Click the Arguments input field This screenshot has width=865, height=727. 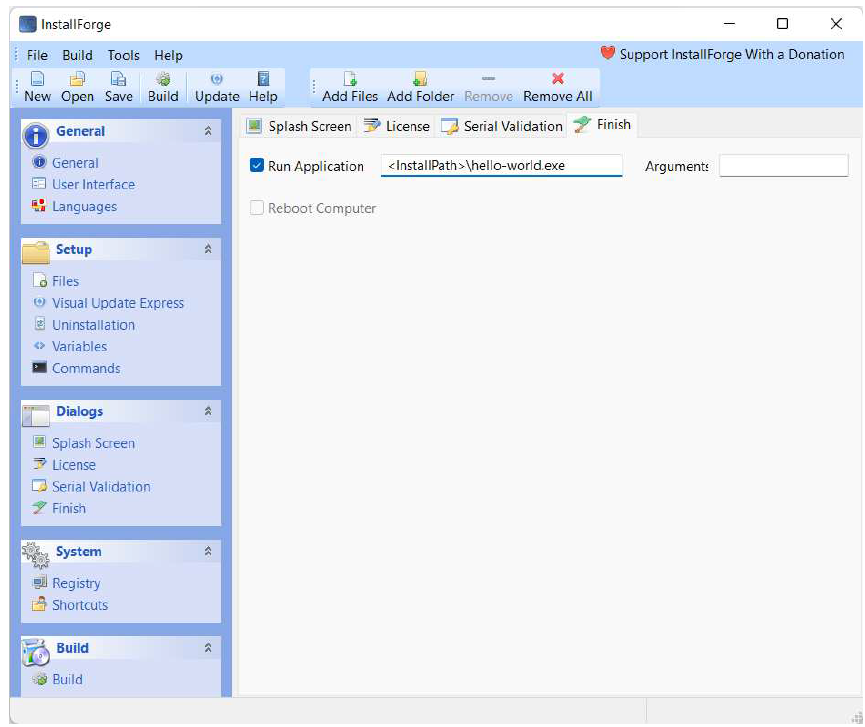point(783,166)
